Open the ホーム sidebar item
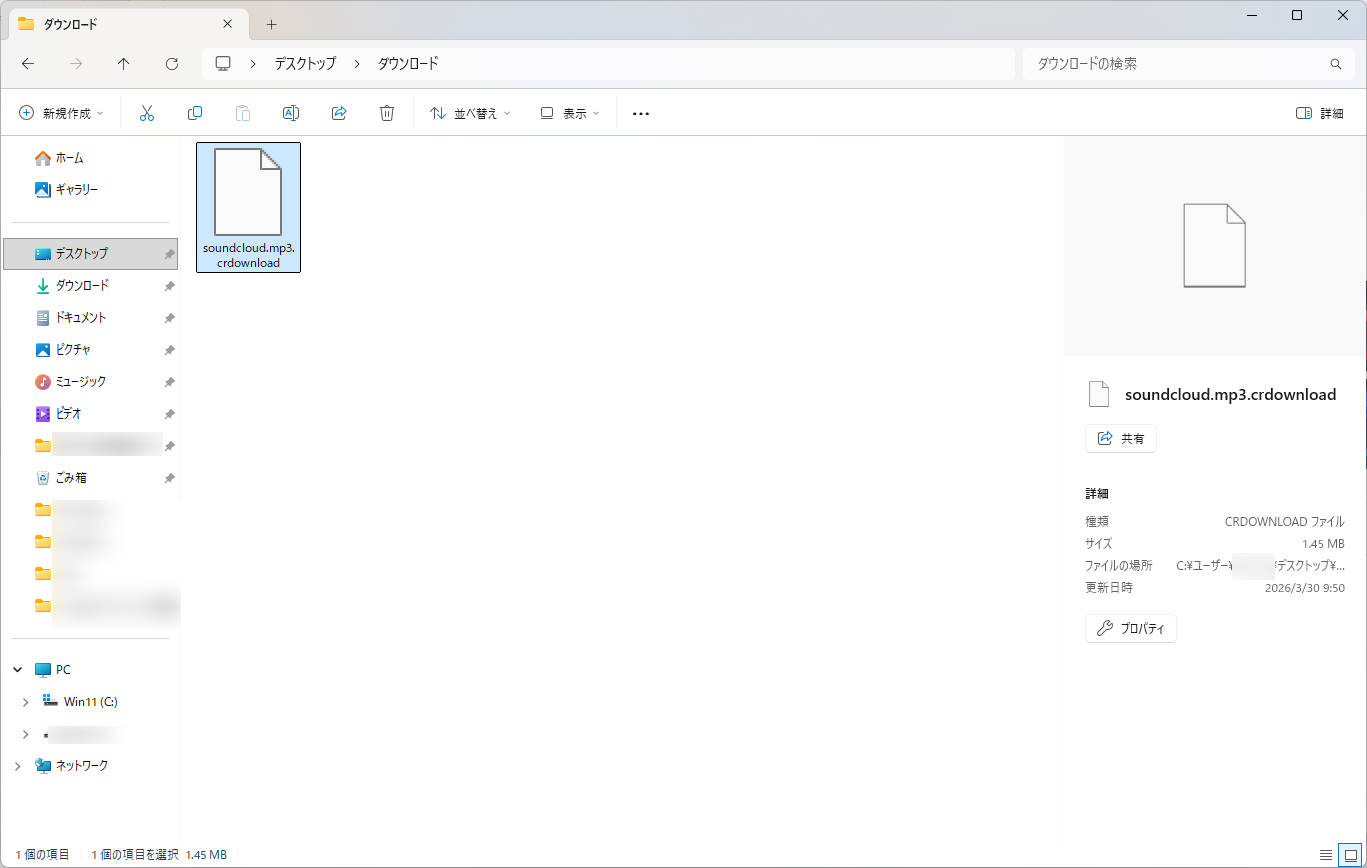 pyautogui.click(x=70, y=157)
